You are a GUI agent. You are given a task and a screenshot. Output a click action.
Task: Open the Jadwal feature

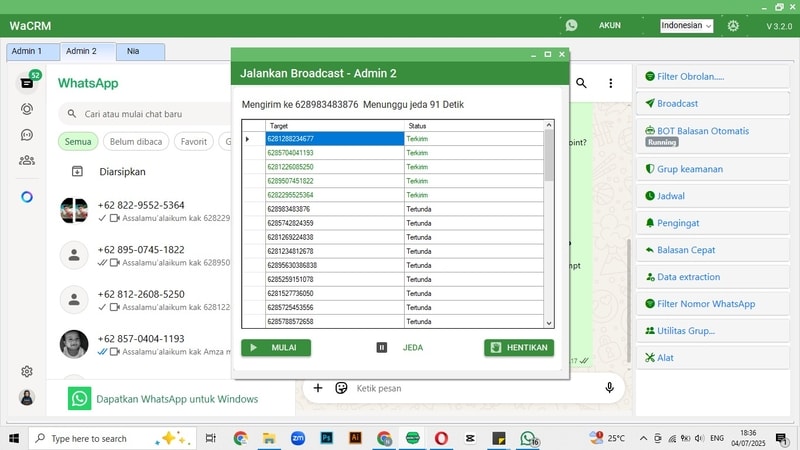713,196
